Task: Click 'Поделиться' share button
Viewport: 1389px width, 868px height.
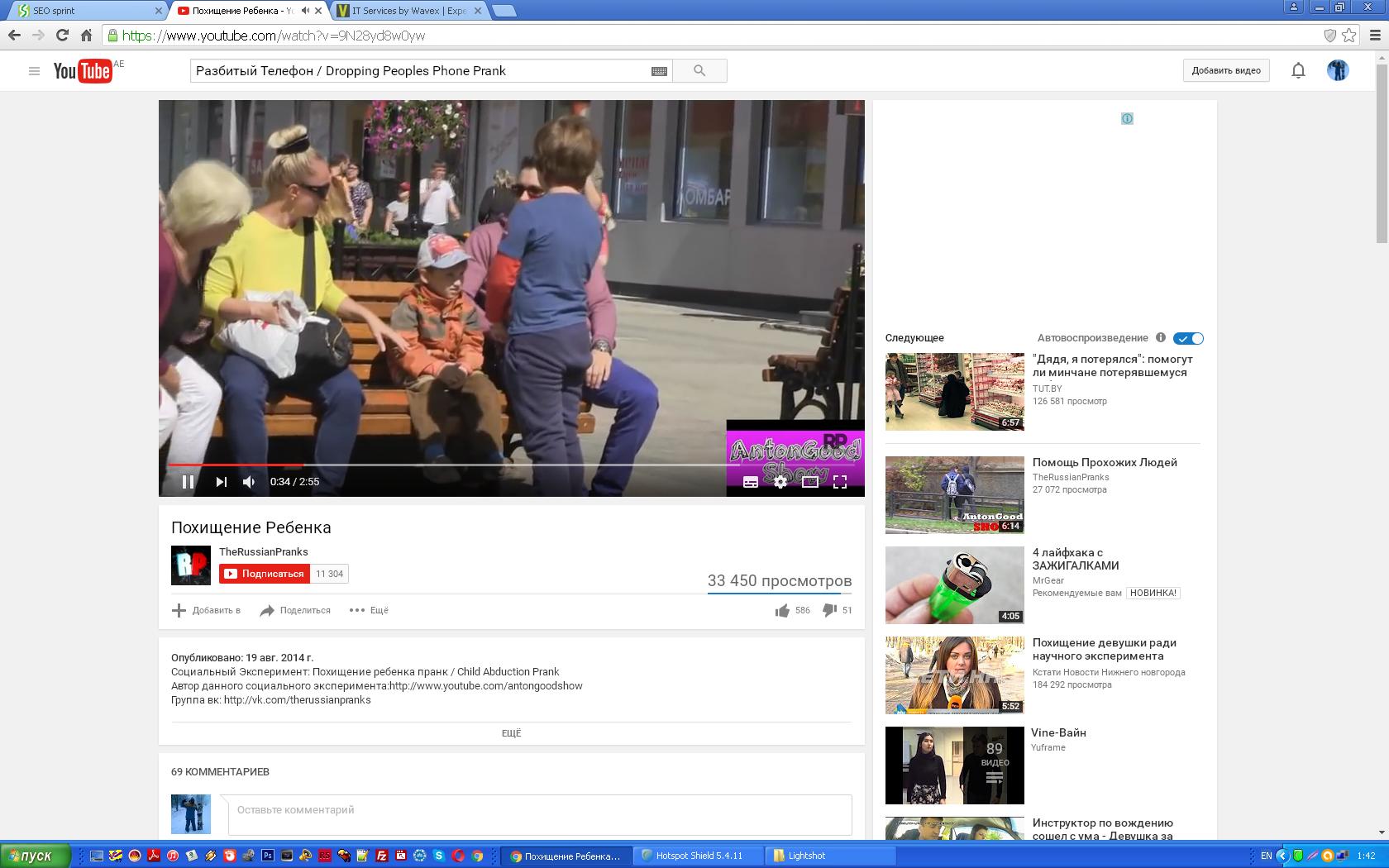Action: 295,610
